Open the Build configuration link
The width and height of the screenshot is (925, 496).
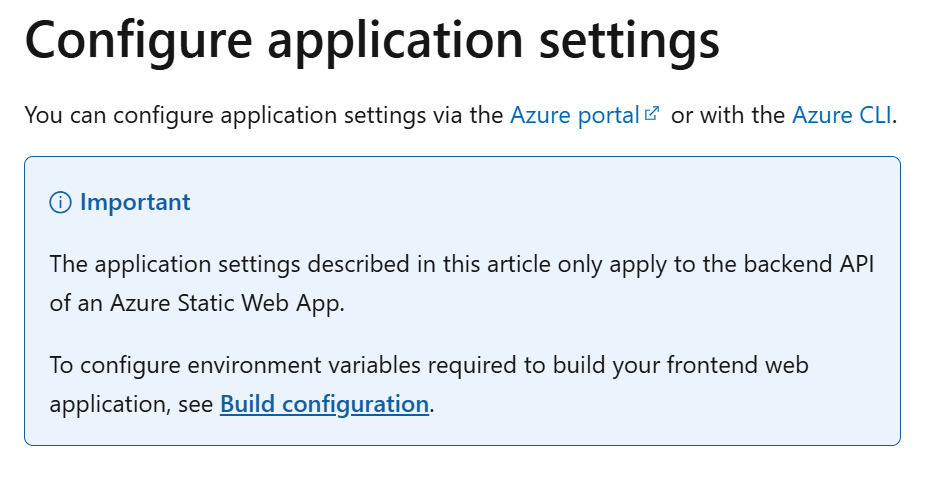324,404
